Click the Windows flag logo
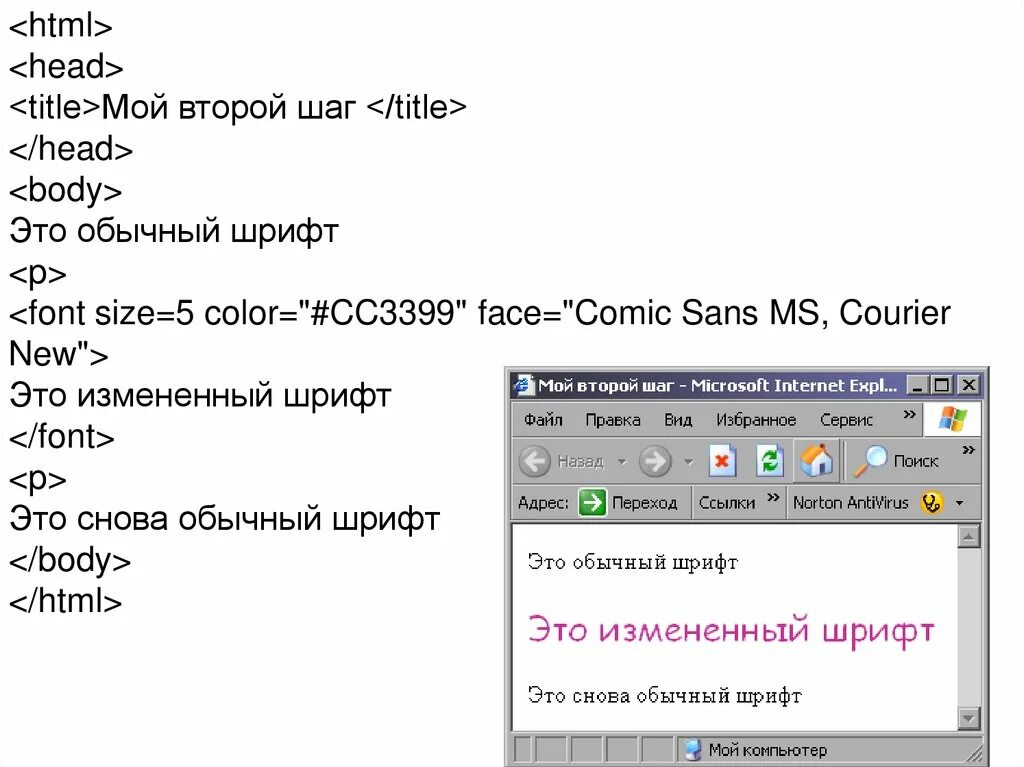Image resolution: width=1024 pixels, height=767 pixels. point(952,419)
